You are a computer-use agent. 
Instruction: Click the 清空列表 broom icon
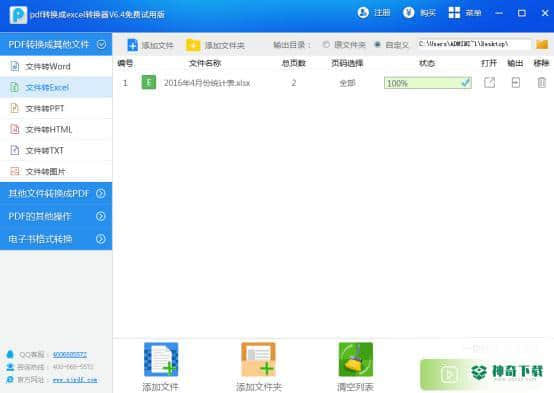pos(355,359)
